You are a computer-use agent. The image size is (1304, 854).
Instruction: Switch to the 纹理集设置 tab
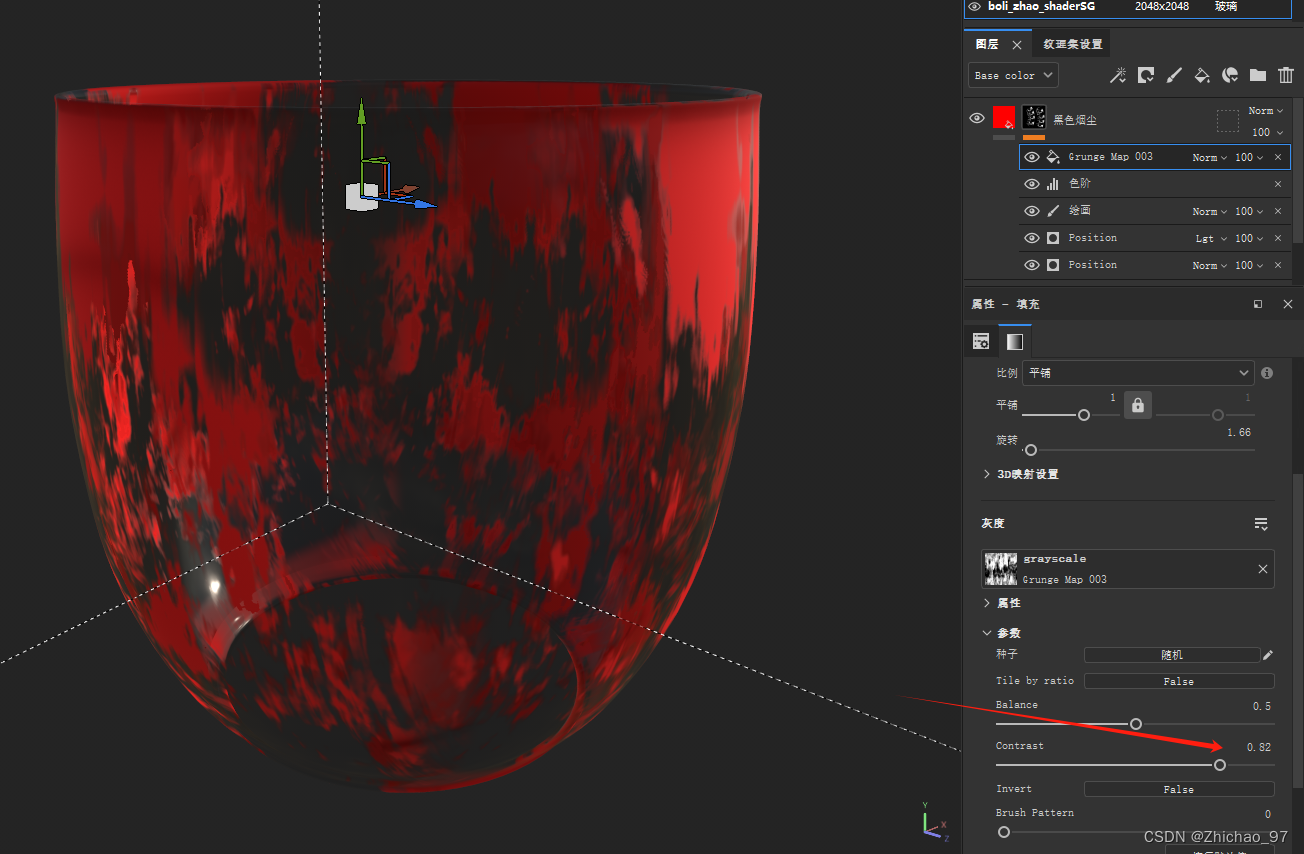click(1072, 44)
